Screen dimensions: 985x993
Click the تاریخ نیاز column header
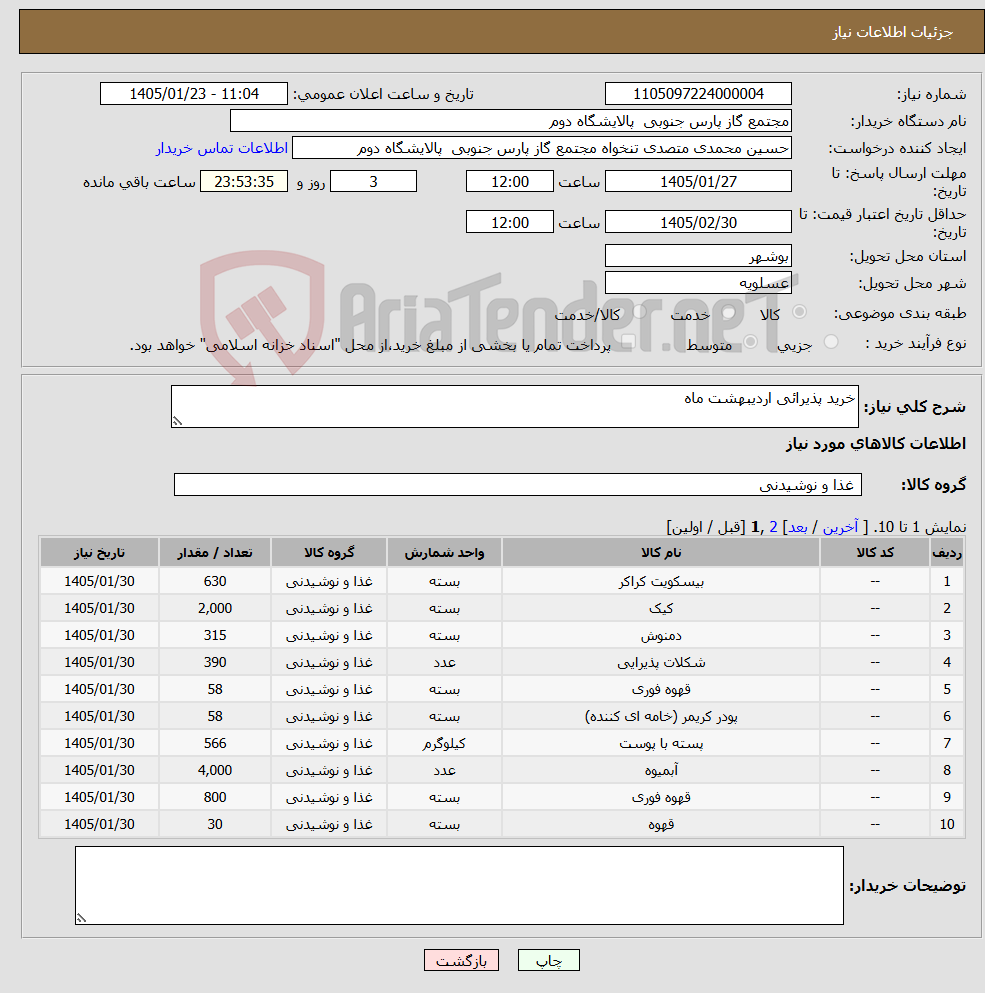(99, 552)
